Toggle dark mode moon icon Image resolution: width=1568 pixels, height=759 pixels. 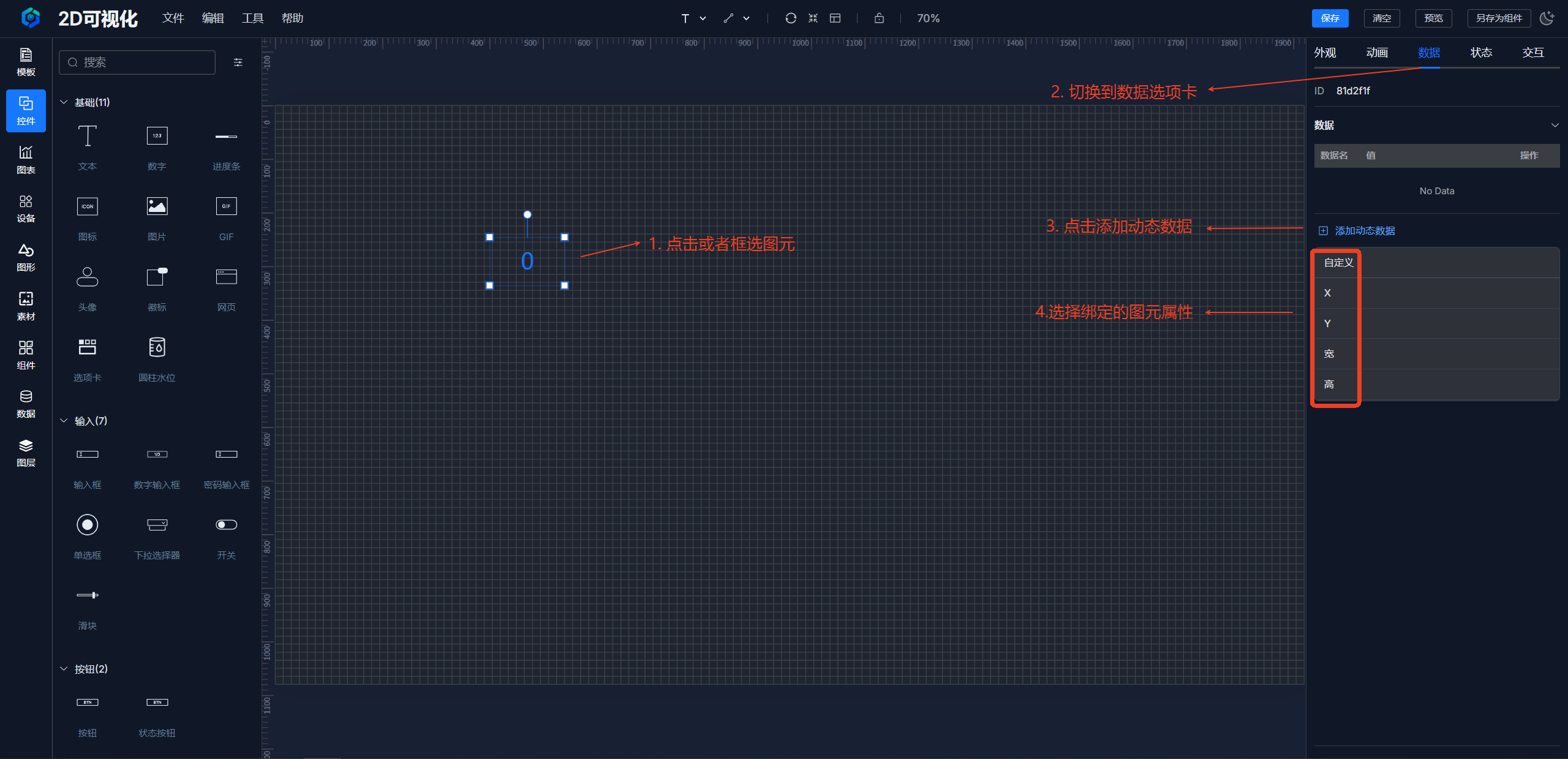[1547, 18]
